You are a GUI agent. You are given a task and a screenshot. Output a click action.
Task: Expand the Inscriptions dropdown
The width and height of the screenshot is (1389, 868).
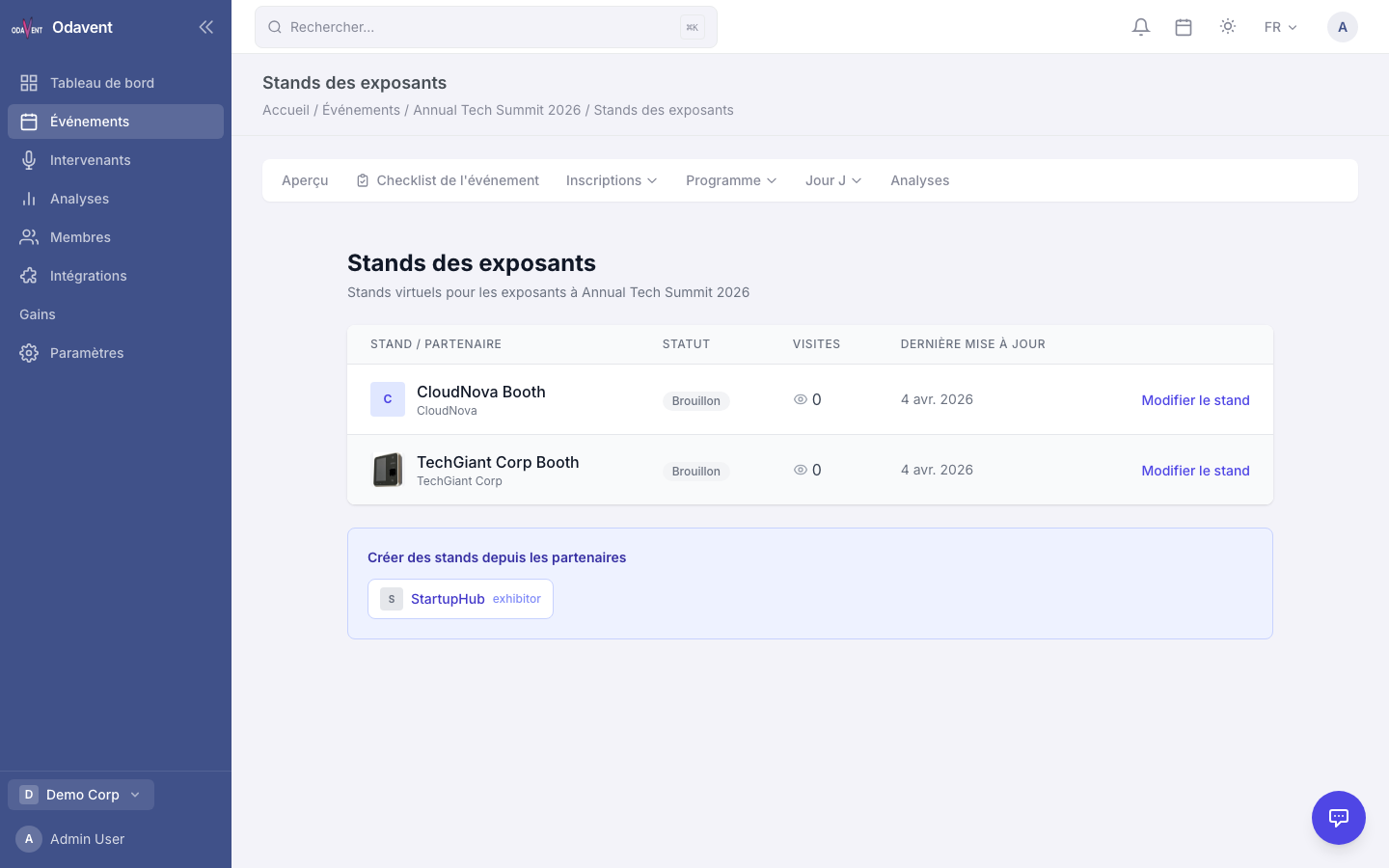(612, 180)
